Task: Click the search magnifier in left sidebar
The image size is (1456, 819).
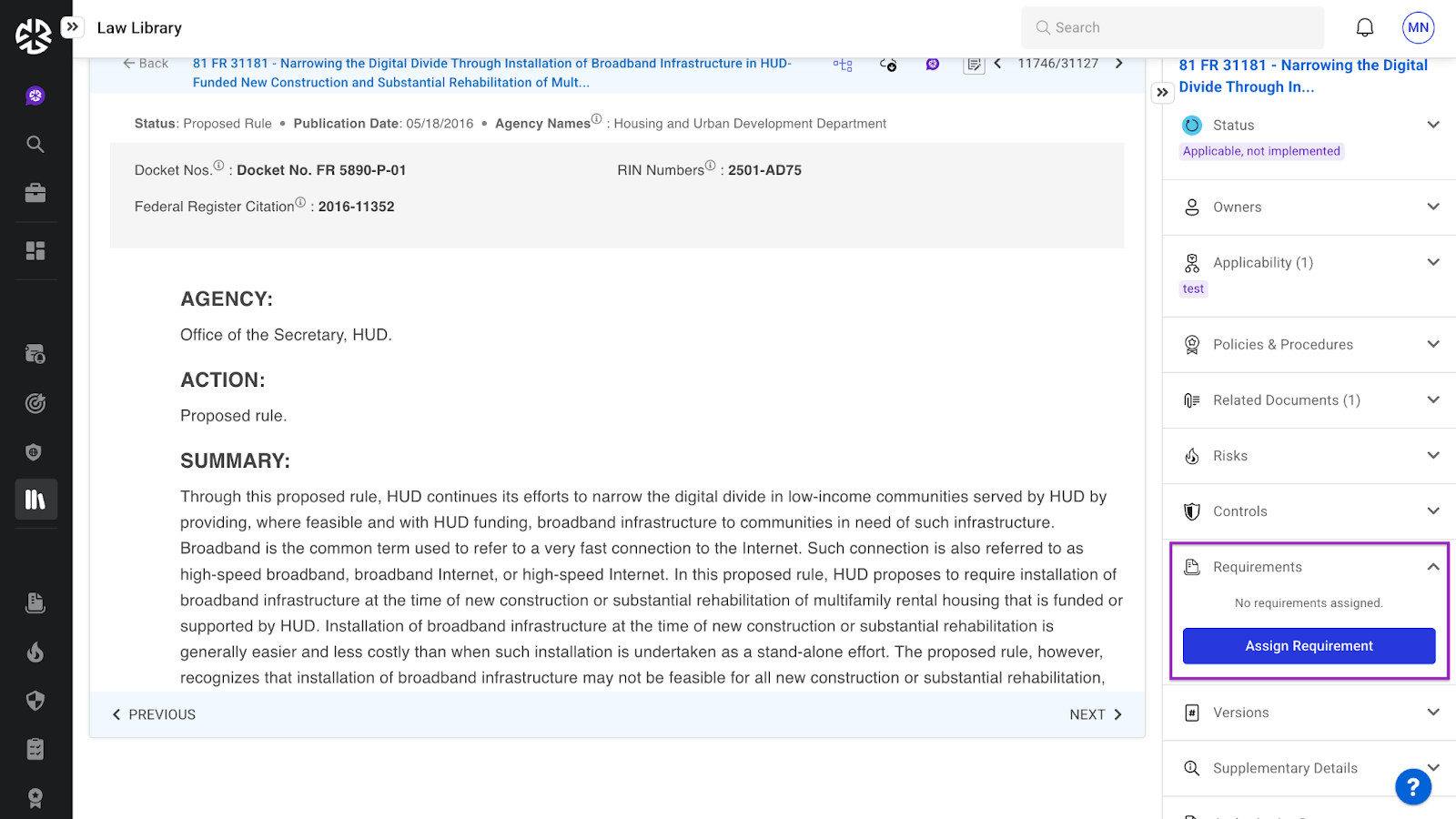Action: point(35,144)
